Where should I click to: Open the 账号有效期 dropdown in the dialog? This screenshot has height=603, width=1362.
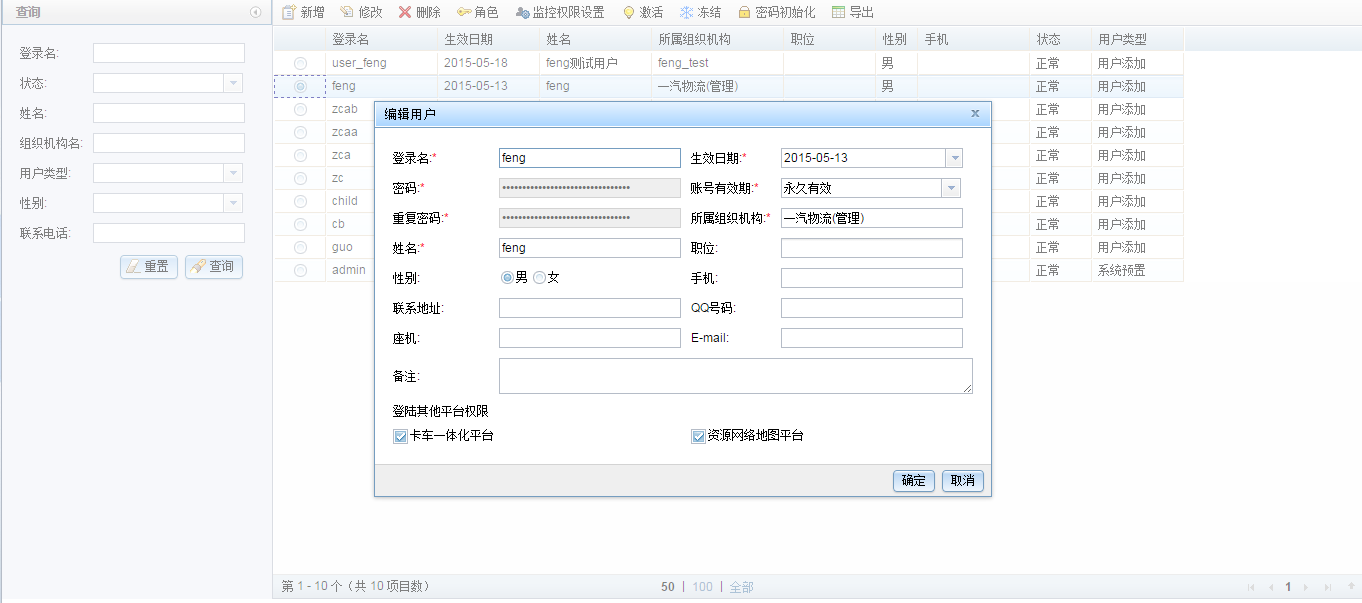point(951,188)
